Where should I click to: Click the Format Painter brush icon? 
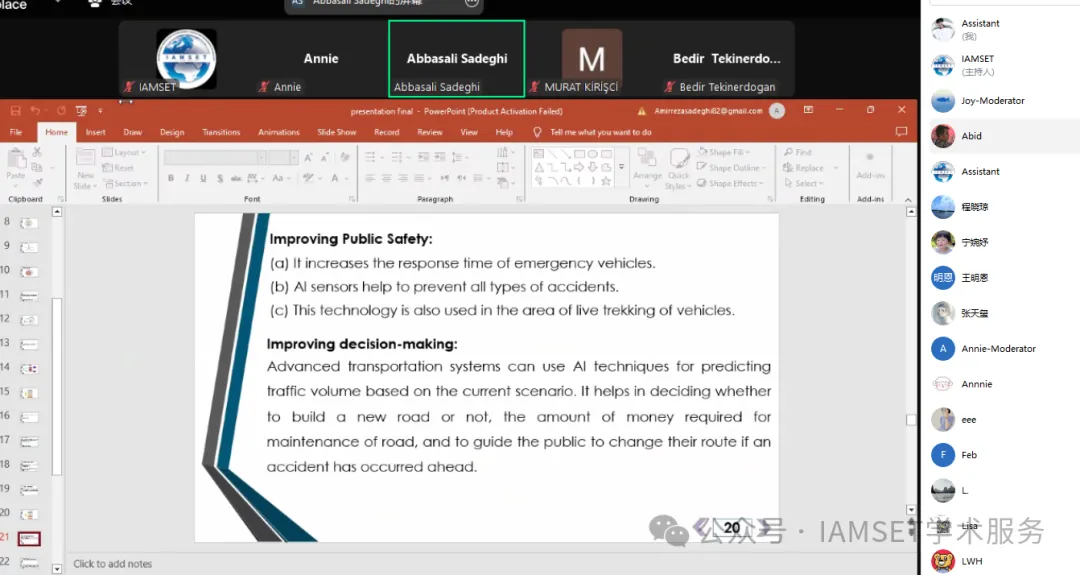tap(37, 182)
